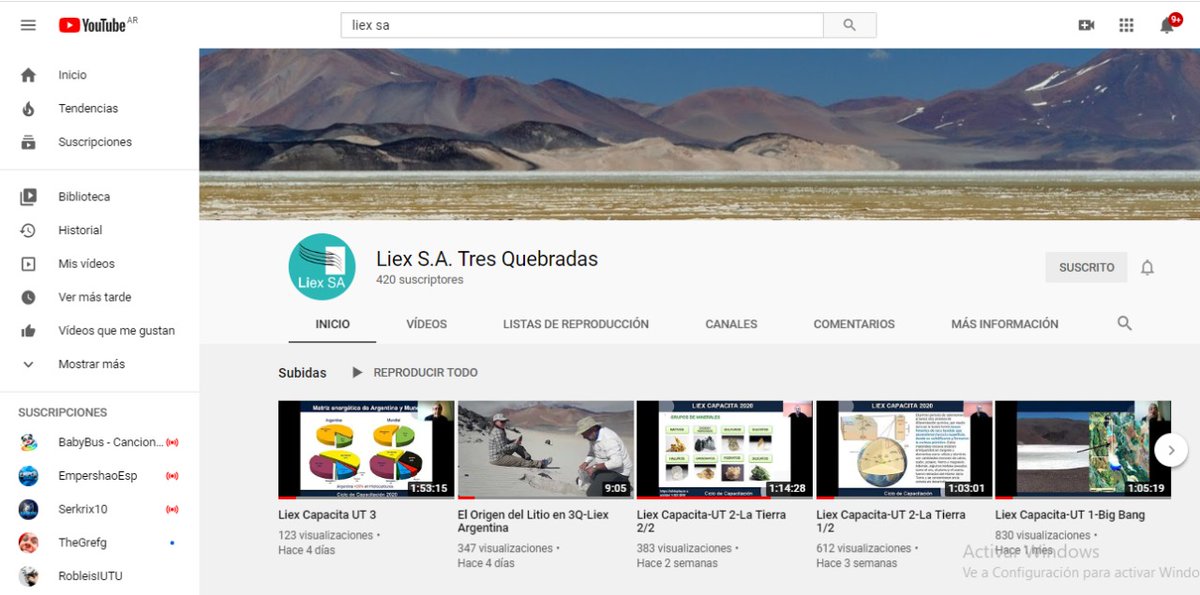
Task: Show next videos with carousel arrow
Action: pos(1171,450)
